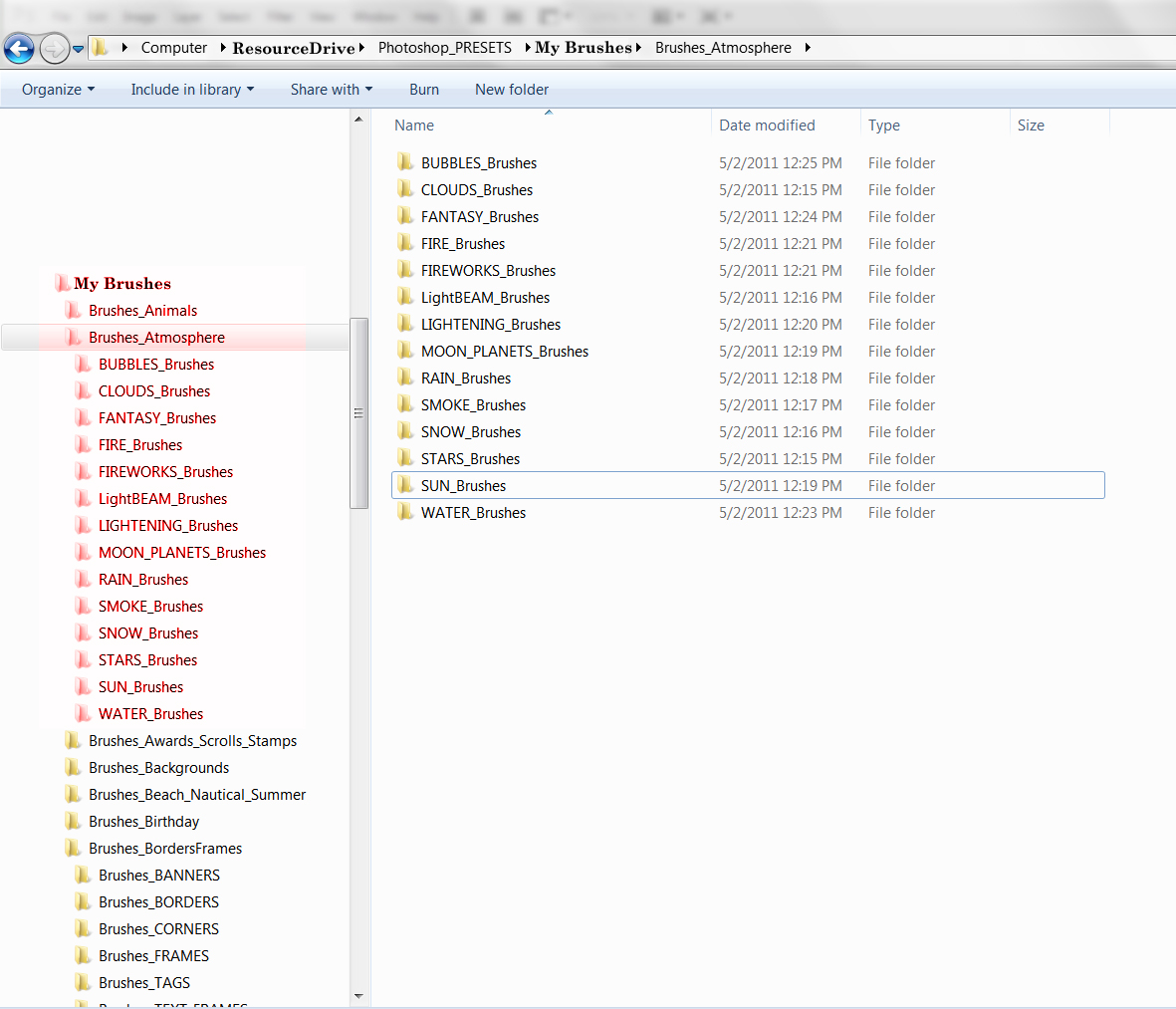The width and height of the screenshot is (1176, 1009).
Task: Sort by the Type column header
Action: point(884,126)
